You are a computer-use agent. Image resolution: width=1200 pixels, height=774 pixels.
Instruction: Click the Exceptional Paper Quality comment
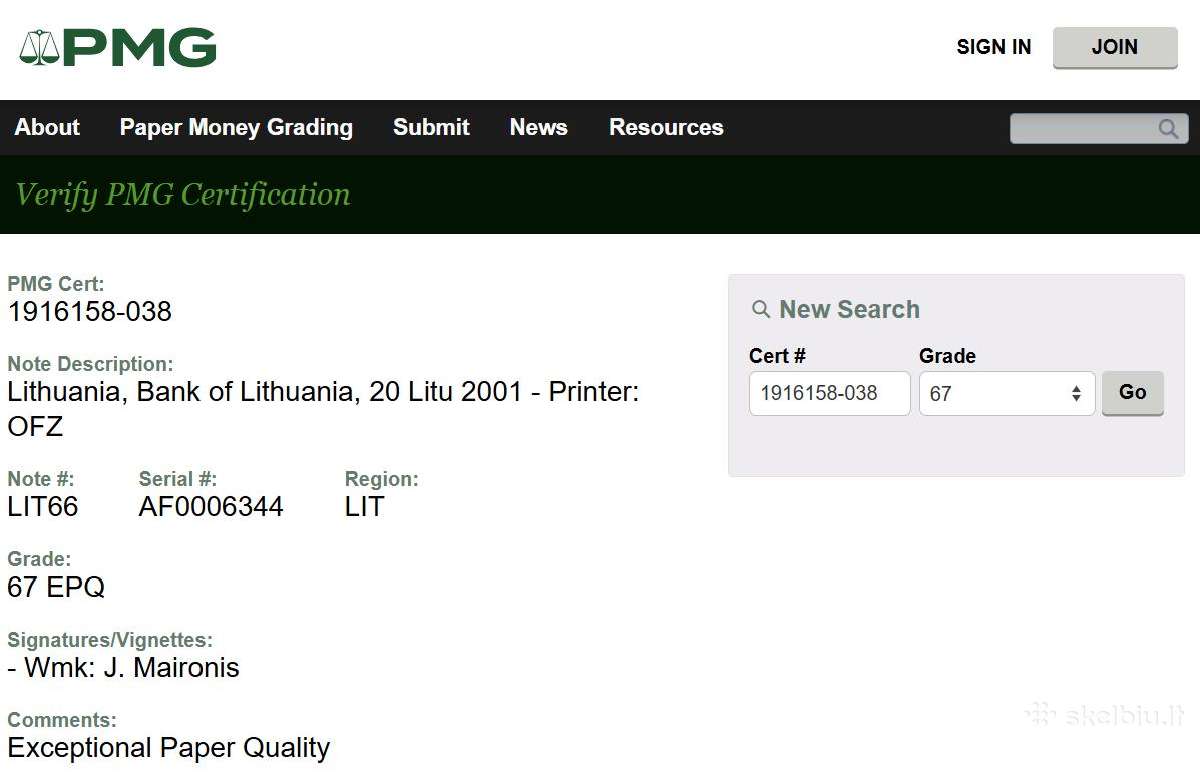click(x=168, y=748)
